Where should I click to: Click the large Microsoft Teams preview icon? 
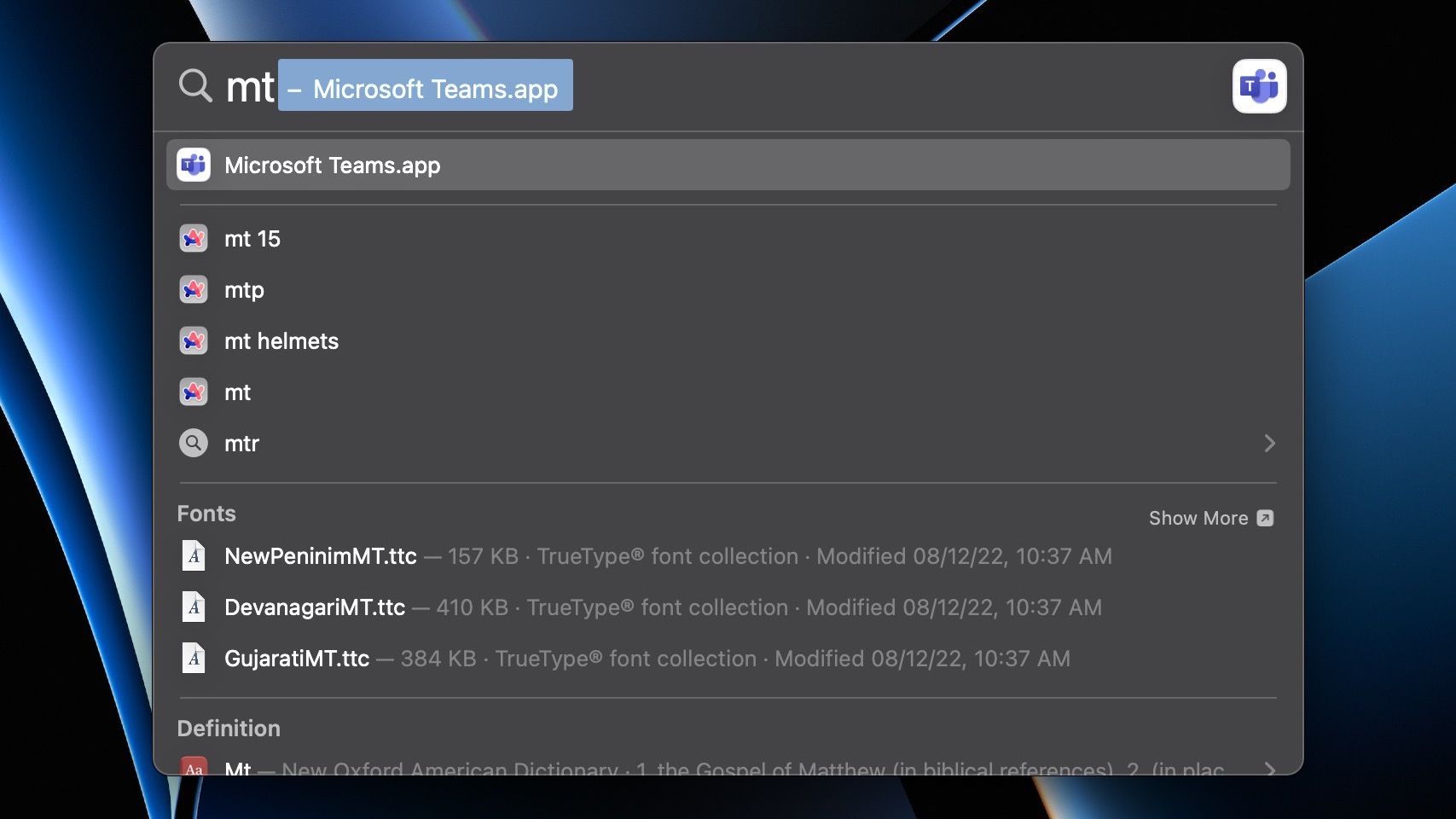coord(1259,86)
